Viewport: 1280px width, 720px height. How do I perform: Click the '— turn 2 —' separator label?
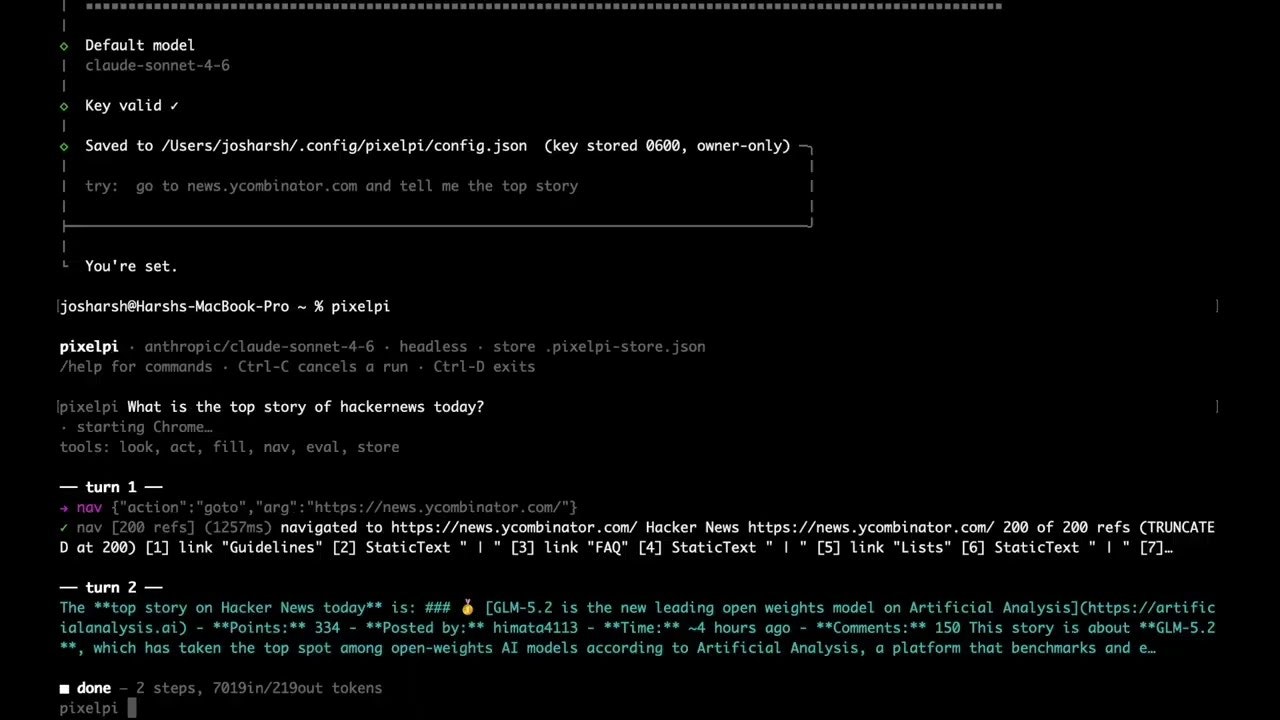tap(110, 587)
